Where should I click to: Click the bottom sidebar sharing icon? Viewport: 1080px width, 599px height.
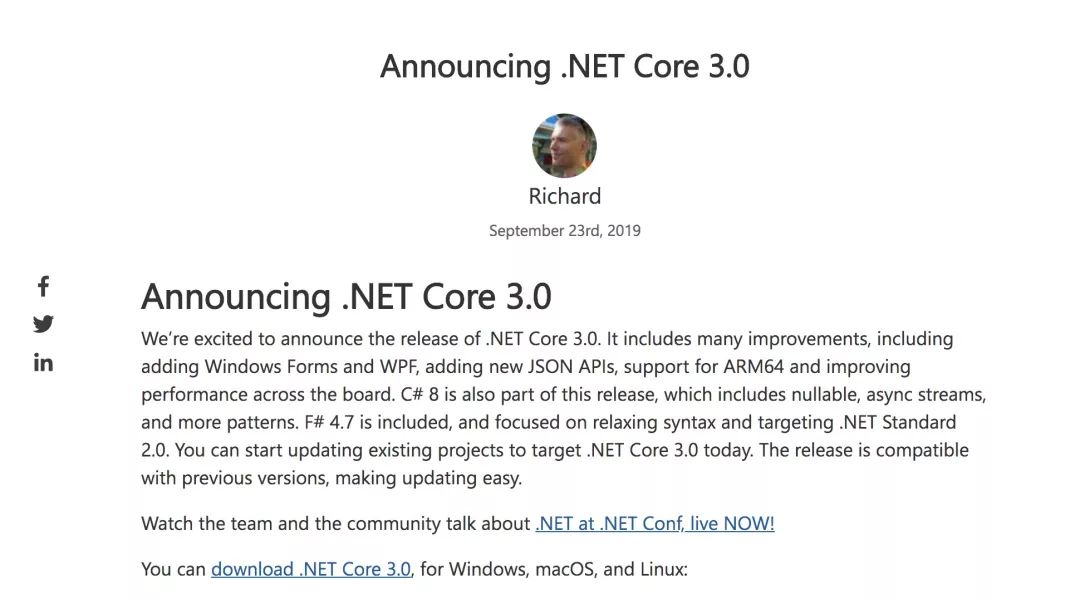coord(43,362)
